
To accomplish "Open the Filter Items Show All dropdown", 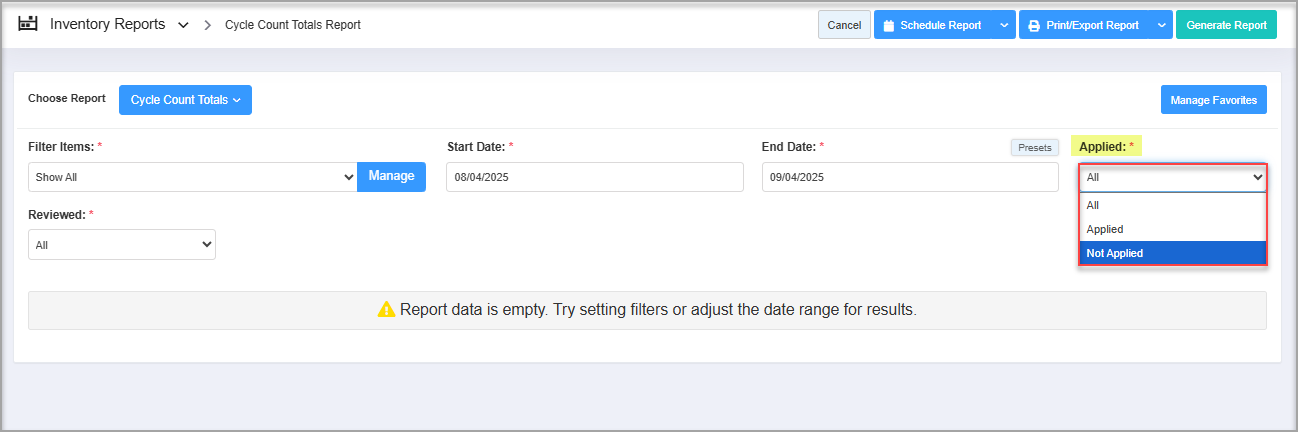I will tap(192, 177).
